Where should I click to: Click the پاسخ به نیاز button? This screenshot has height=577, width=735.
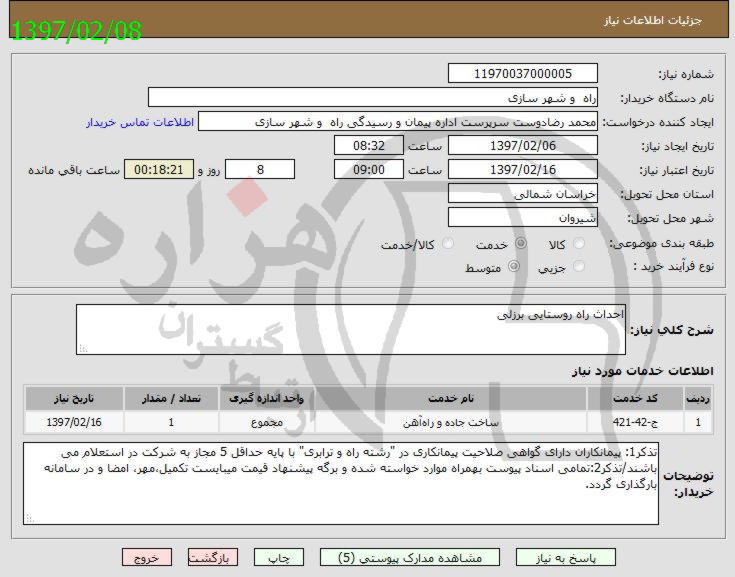click(x=565, y=557)
